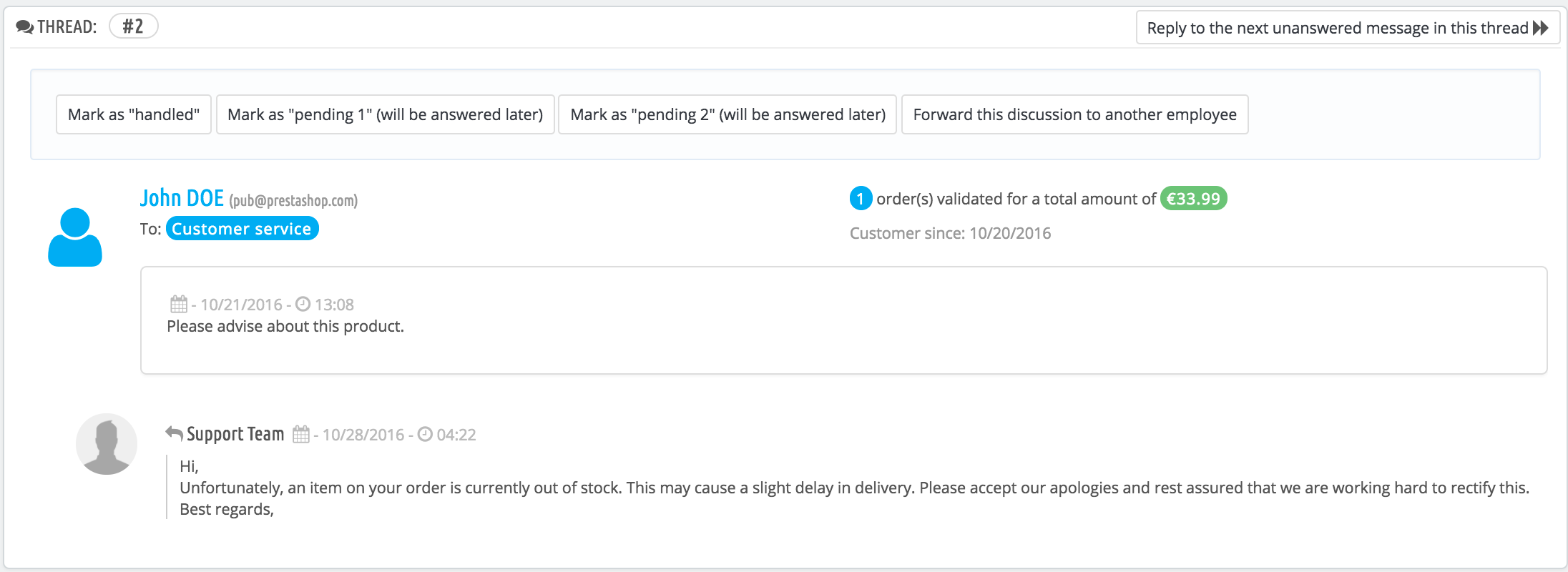Image resolution: width=1568 pixels, height=572 pixels.
Task: Reply to the next unanswered message
Action: click(x=1338, y=28)
